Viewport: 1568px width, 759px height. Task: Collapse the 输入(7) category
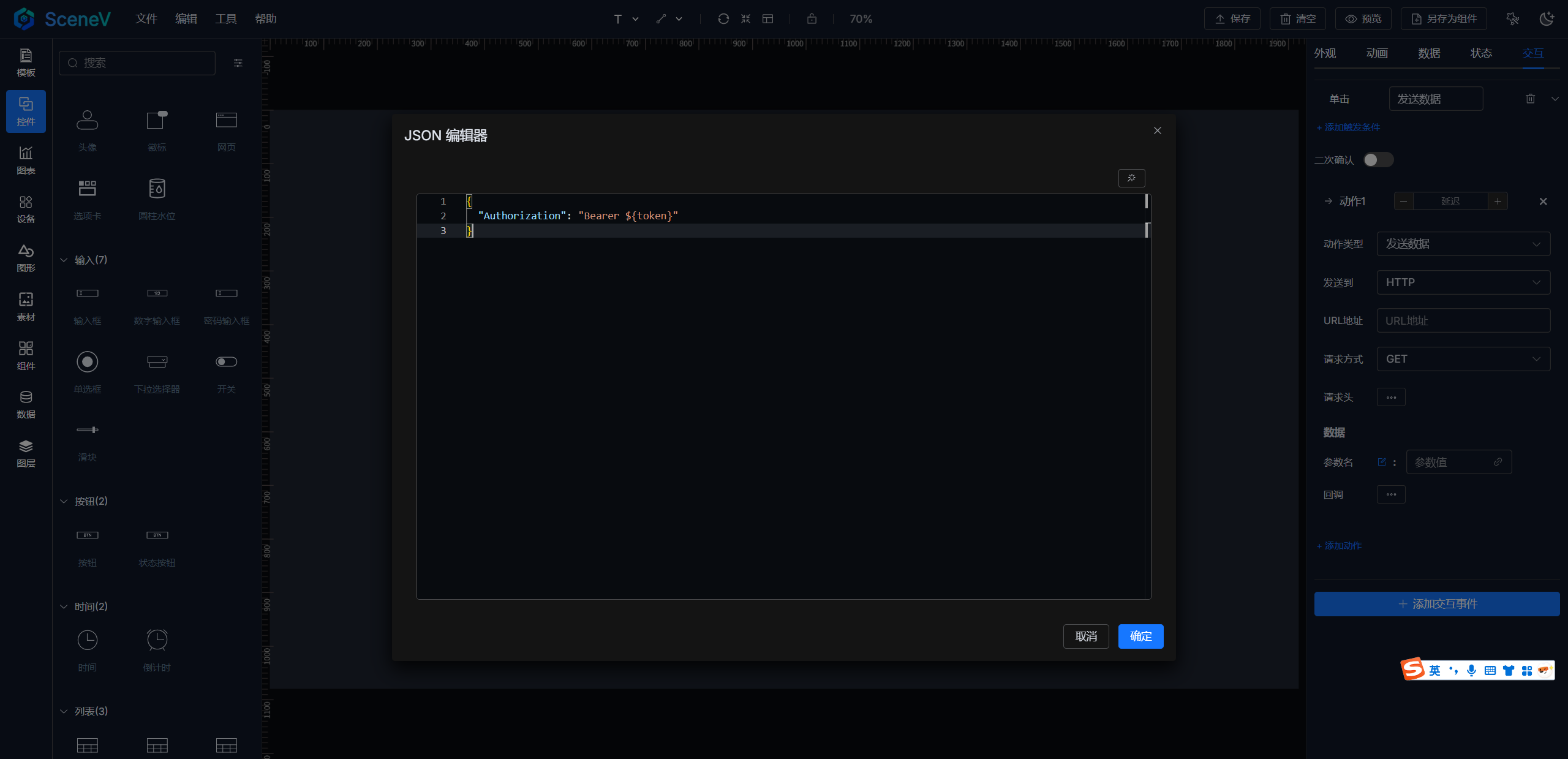coord(64,260)
